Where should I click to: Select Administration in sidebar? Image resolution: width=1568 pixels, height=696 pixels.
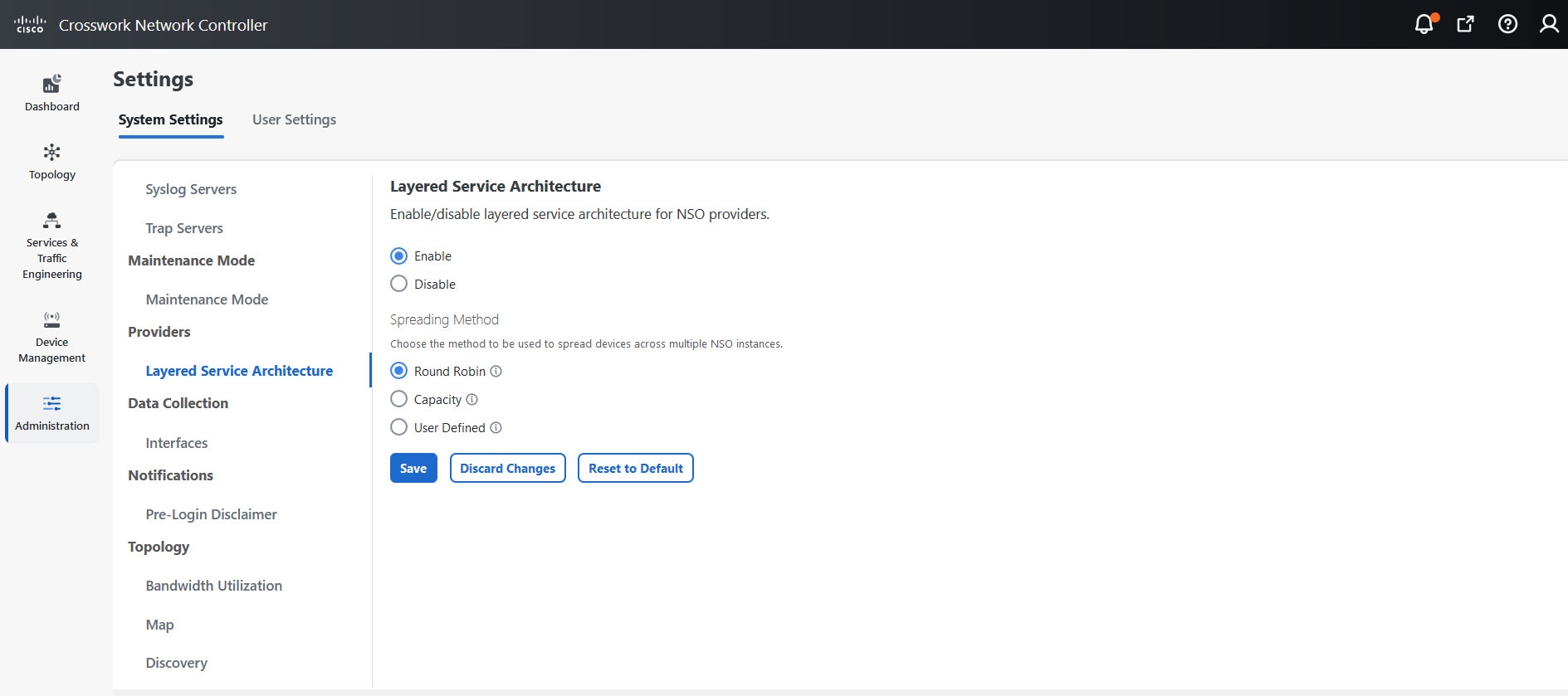coord(52,412)
